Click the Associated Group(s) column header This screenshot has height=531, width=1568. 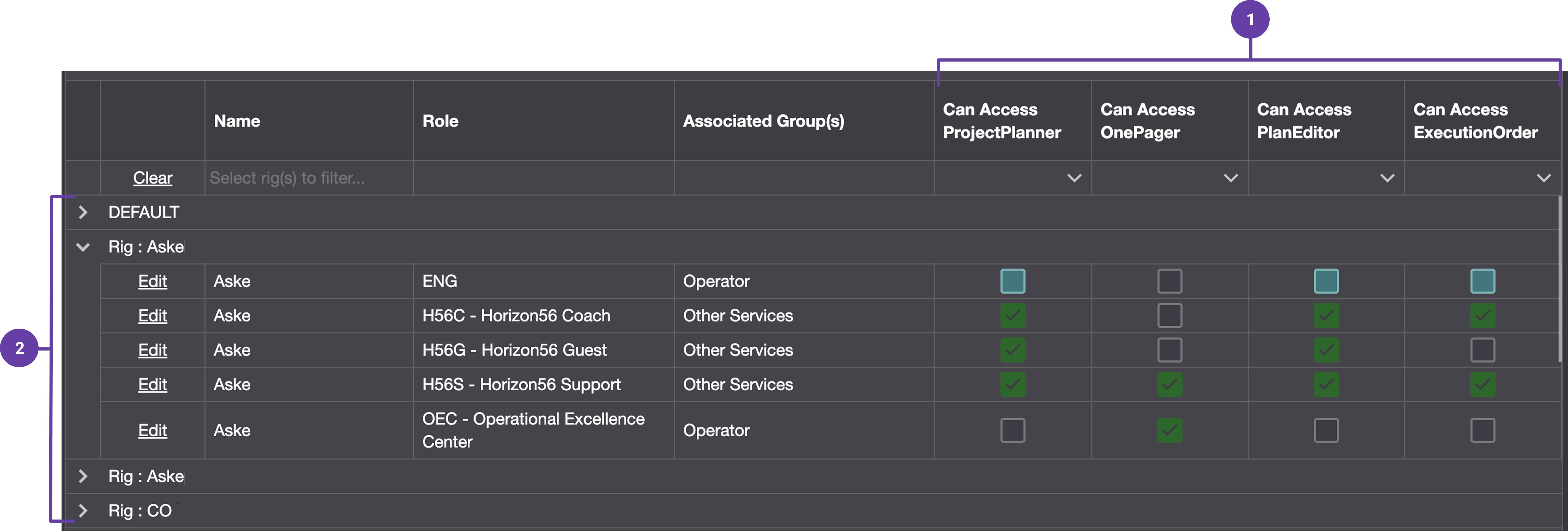(763, 120)
